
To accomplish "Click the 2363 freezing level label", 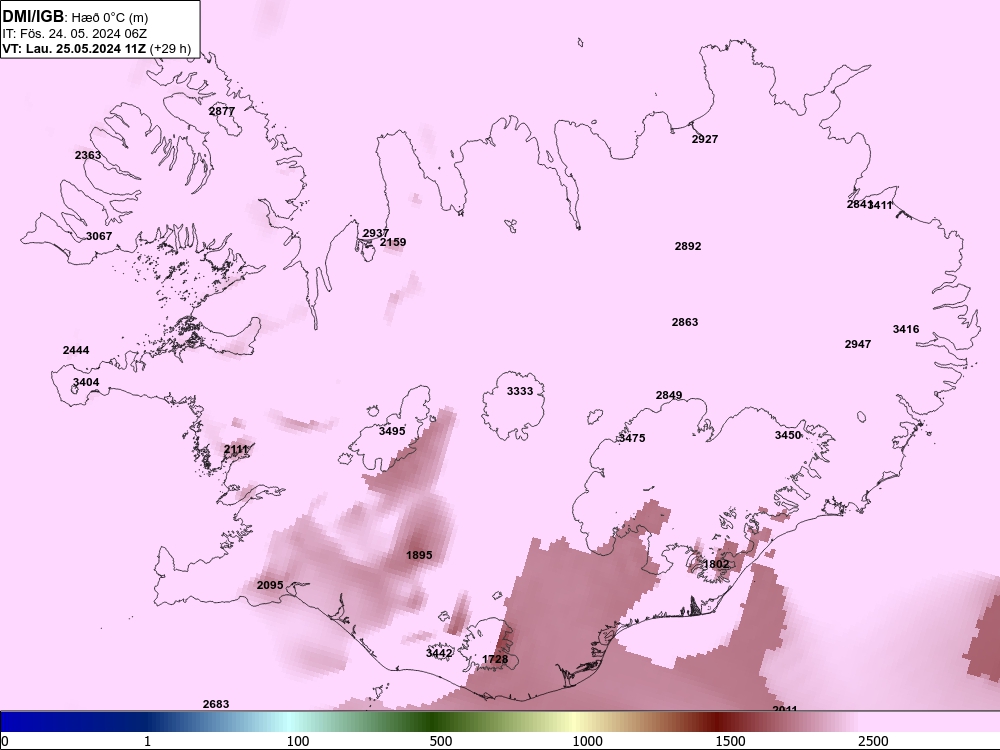I will click(x=88, y=155).
